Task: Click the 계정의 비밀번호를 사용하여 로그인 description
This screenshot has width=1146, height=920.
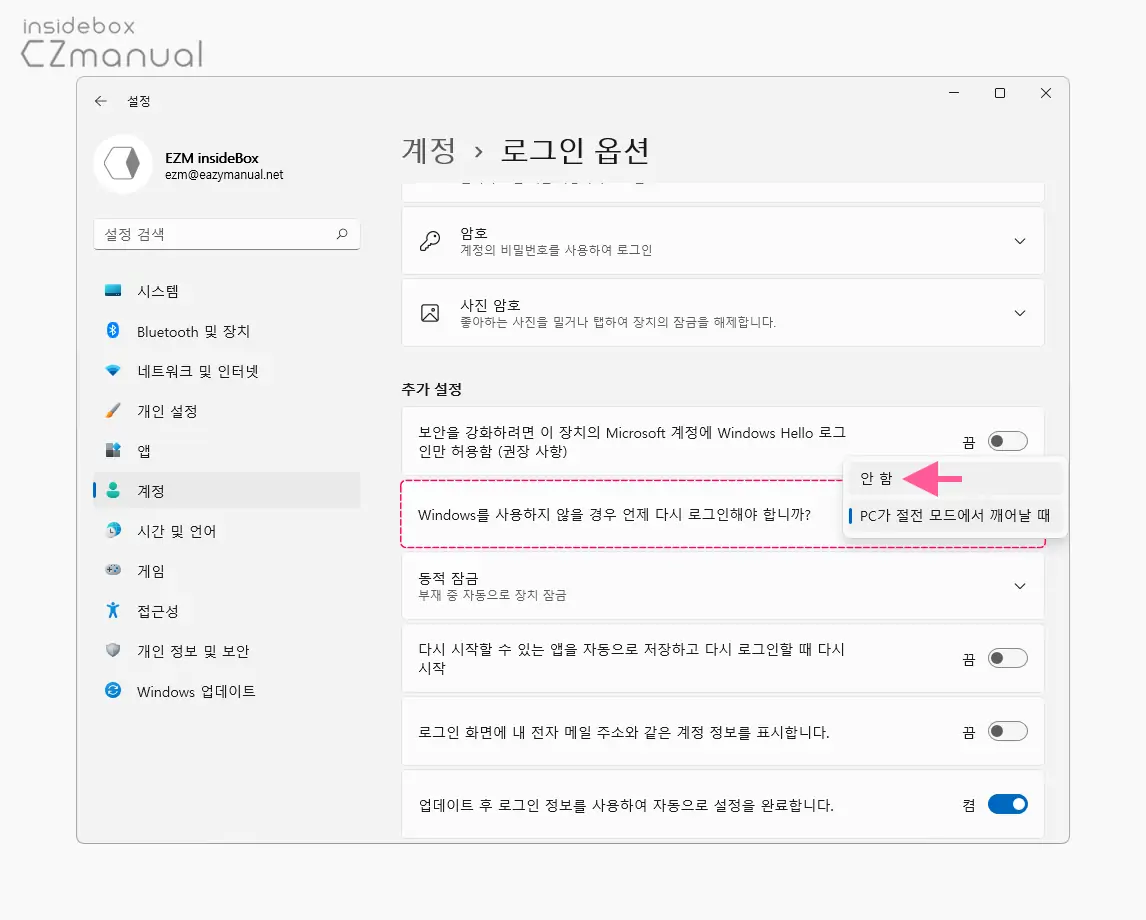Action: (555, 250)
